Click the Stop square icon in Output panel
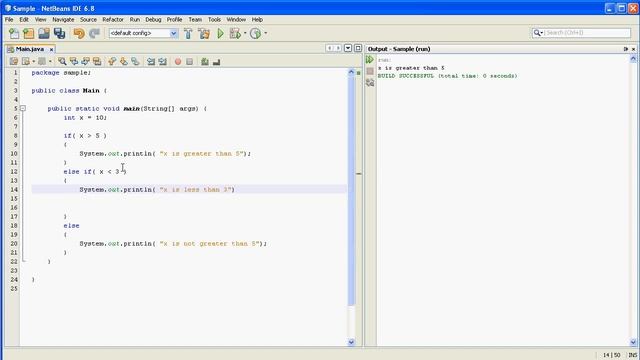 pos(370,71)
